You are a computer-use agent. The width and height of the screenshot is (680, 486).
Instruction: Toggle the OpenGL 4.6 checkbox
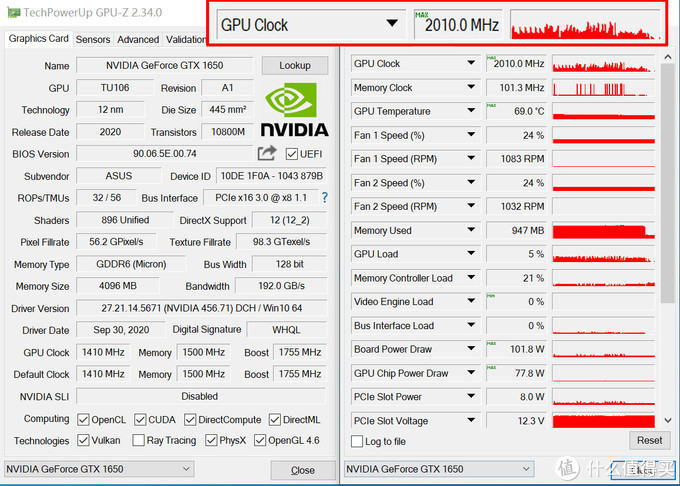pyautogui.click(x=260, y=440)
